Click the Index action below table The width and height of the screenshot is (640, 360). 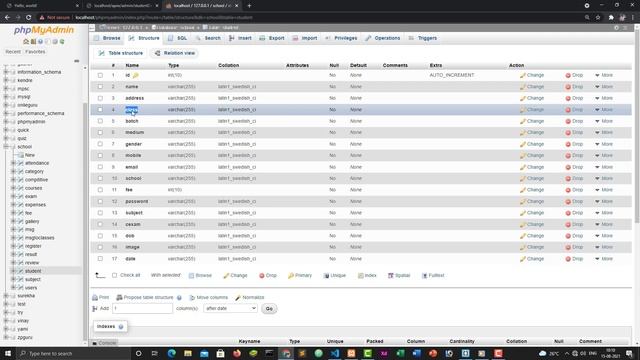click(367, 276)
